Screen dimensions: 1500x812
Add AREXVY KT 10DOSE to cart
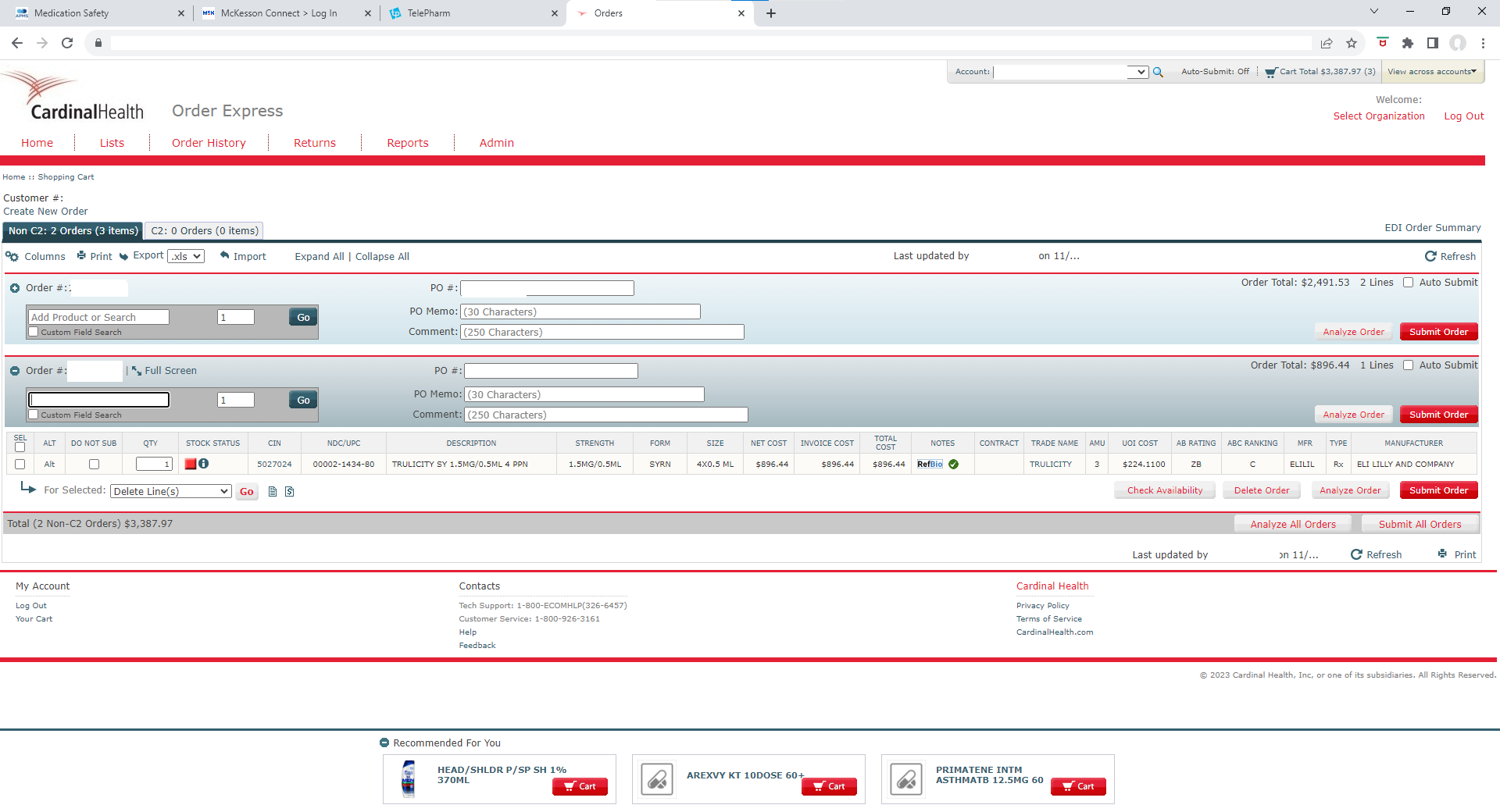point(829,786)
